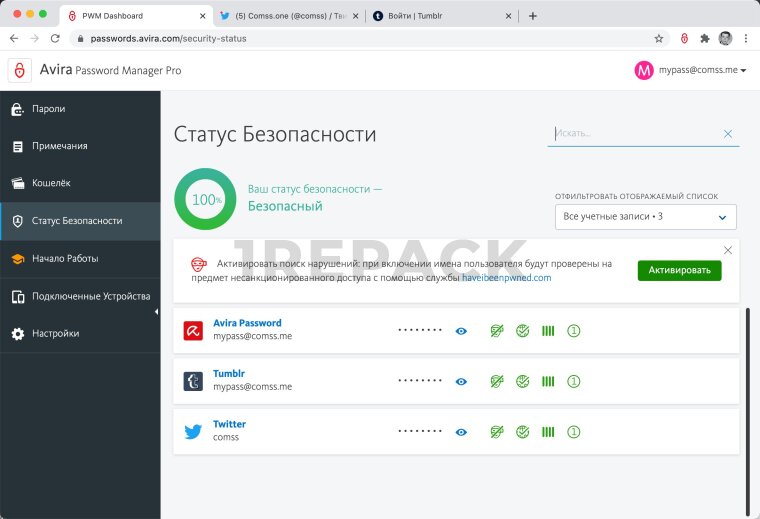Click the Avira Password Manager logo
Screen dimensions: 760x519
pos(20,71)
